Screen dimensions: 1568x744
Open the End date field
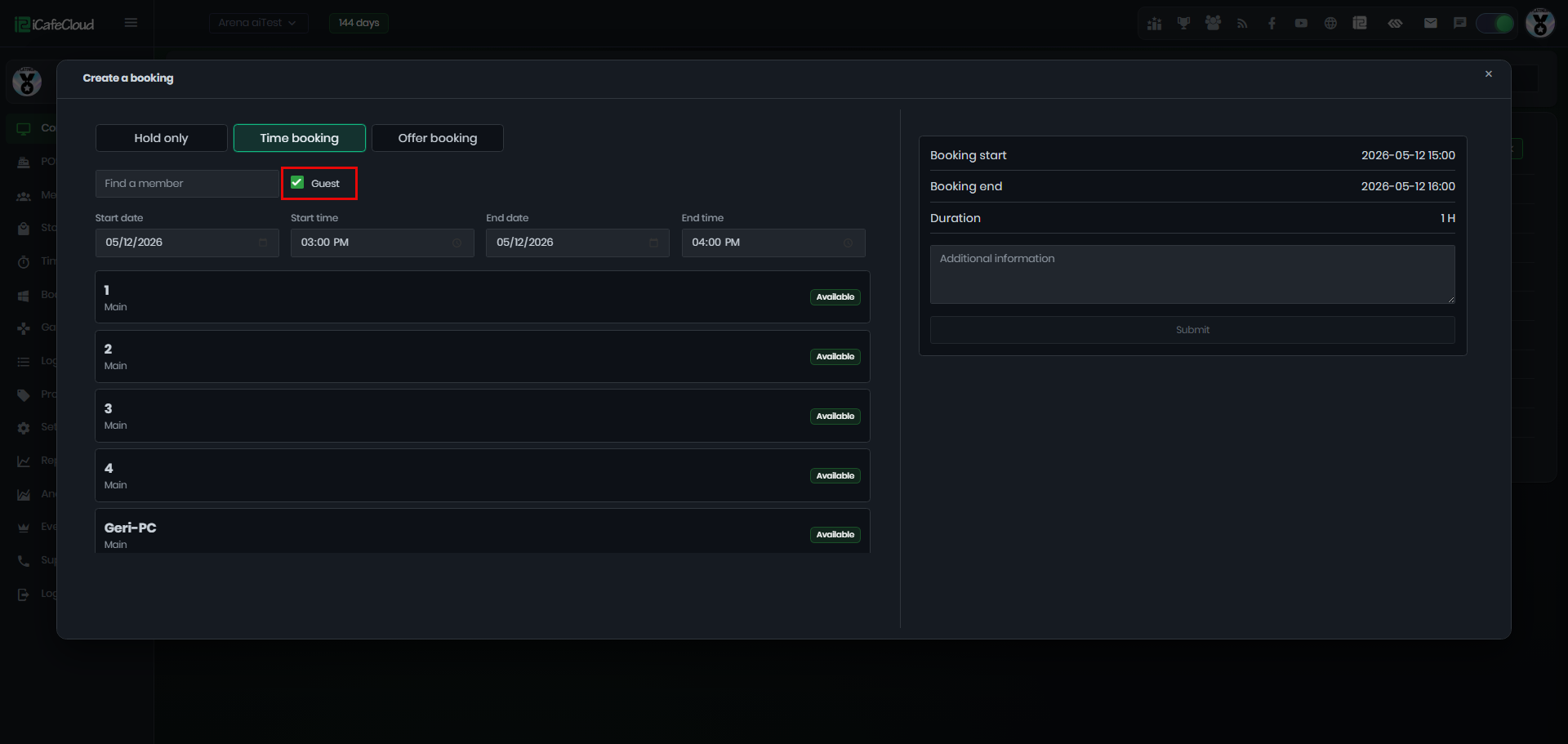(577, 243)
